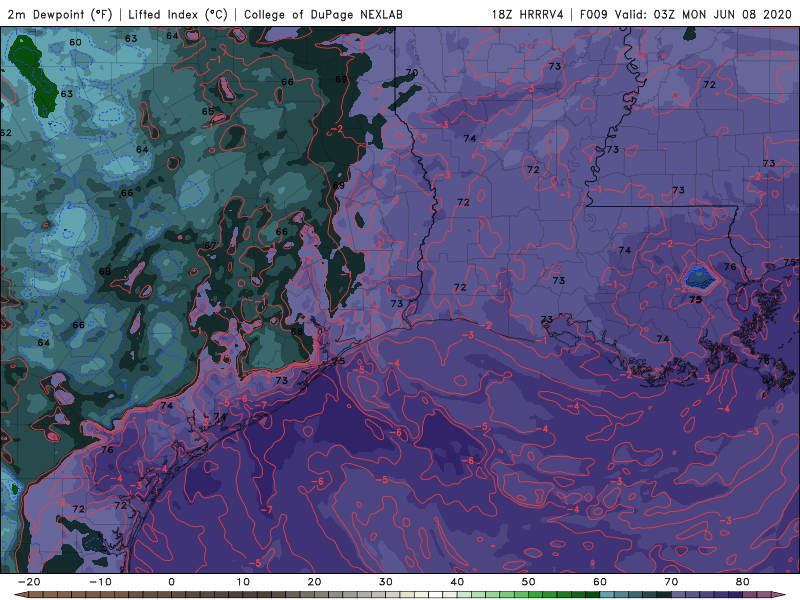Click the 80 label on the color scale
The height and width of the screenshot is (600, 800).
click(x=743, y=582)
